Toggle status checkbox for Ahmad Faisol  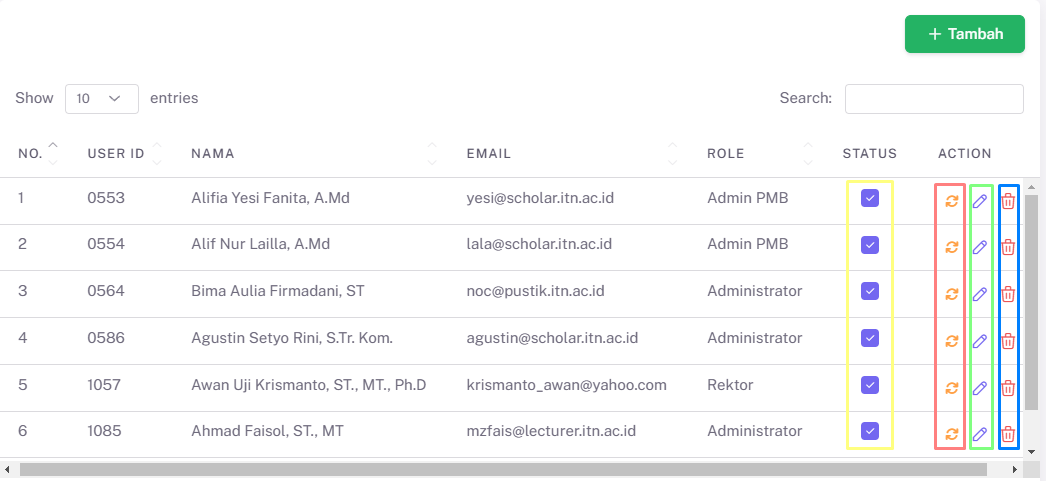870,431
